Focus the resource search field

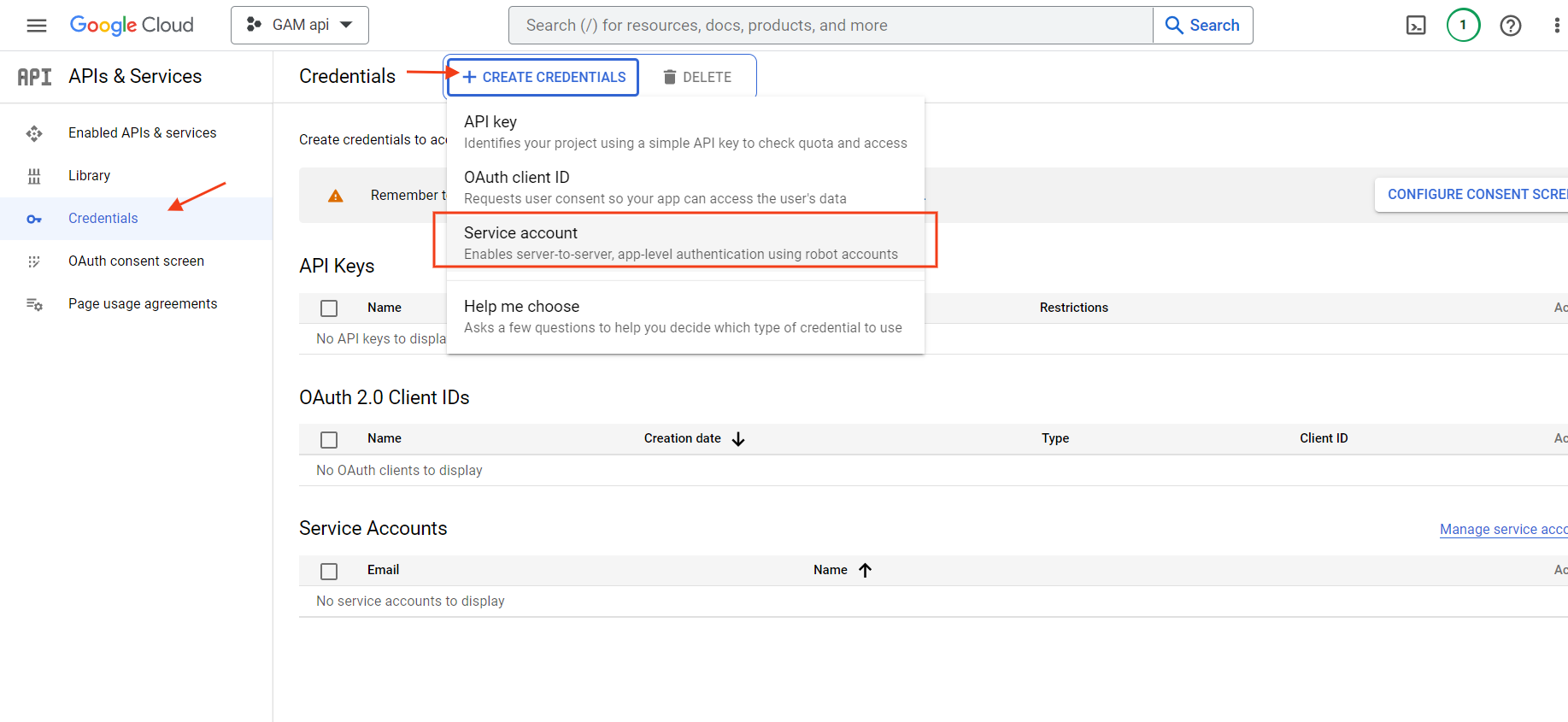[x=831, y=26]
